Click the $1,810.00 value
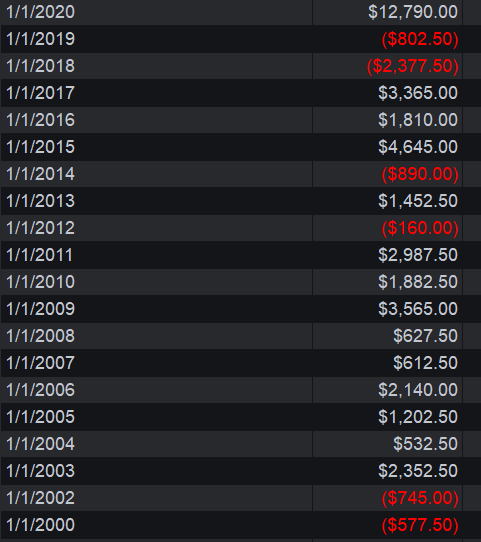This screenshot has height=542, width=481. [418, 120]
